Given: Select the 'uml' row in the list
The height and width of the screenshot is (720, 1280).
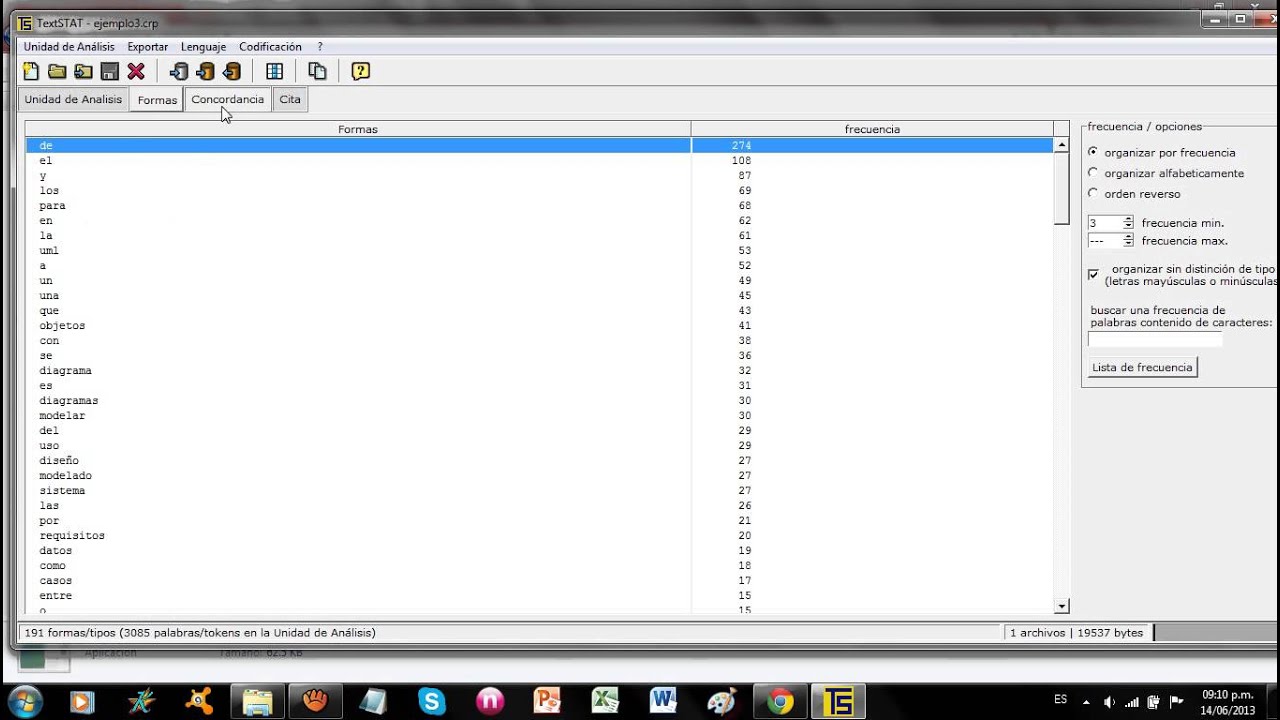Looking at the screenshot, I should [540, 250].
